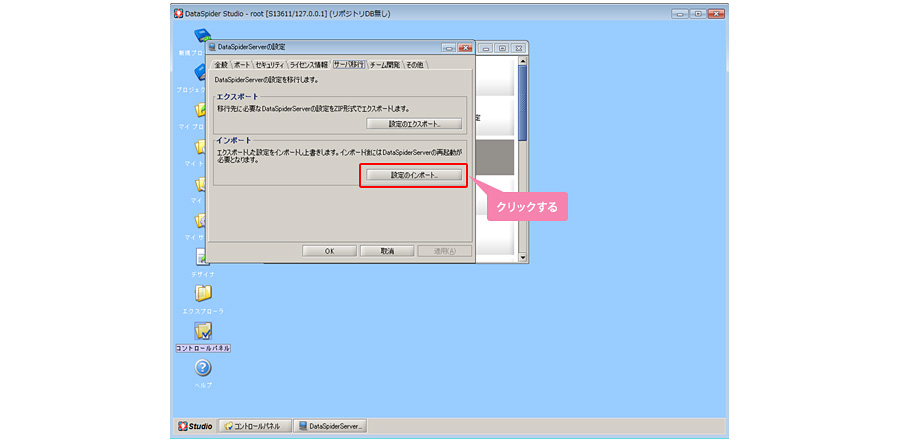Image resolution: width=900 pixels, height=444 pixels.
Task: Click the Studio start button in taskbar
Action: [x=195, y=426]
